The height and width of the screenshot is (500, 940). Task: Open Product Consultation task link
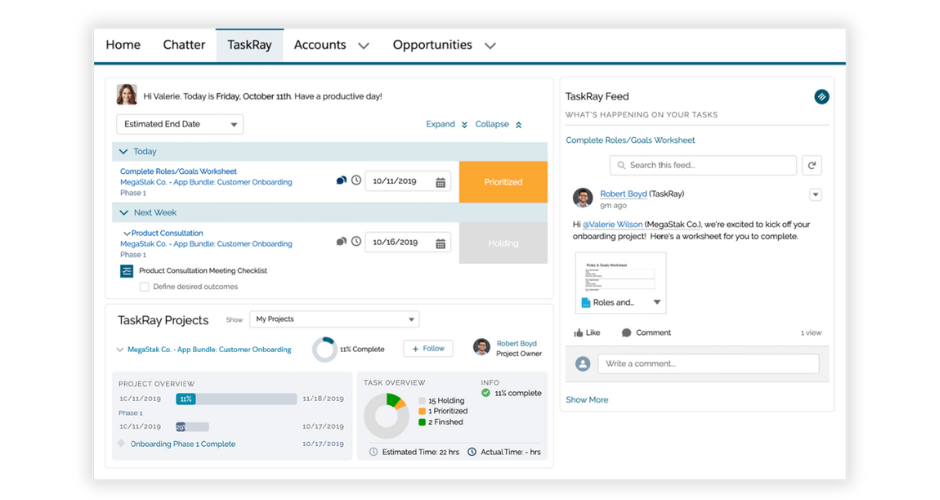167,233
